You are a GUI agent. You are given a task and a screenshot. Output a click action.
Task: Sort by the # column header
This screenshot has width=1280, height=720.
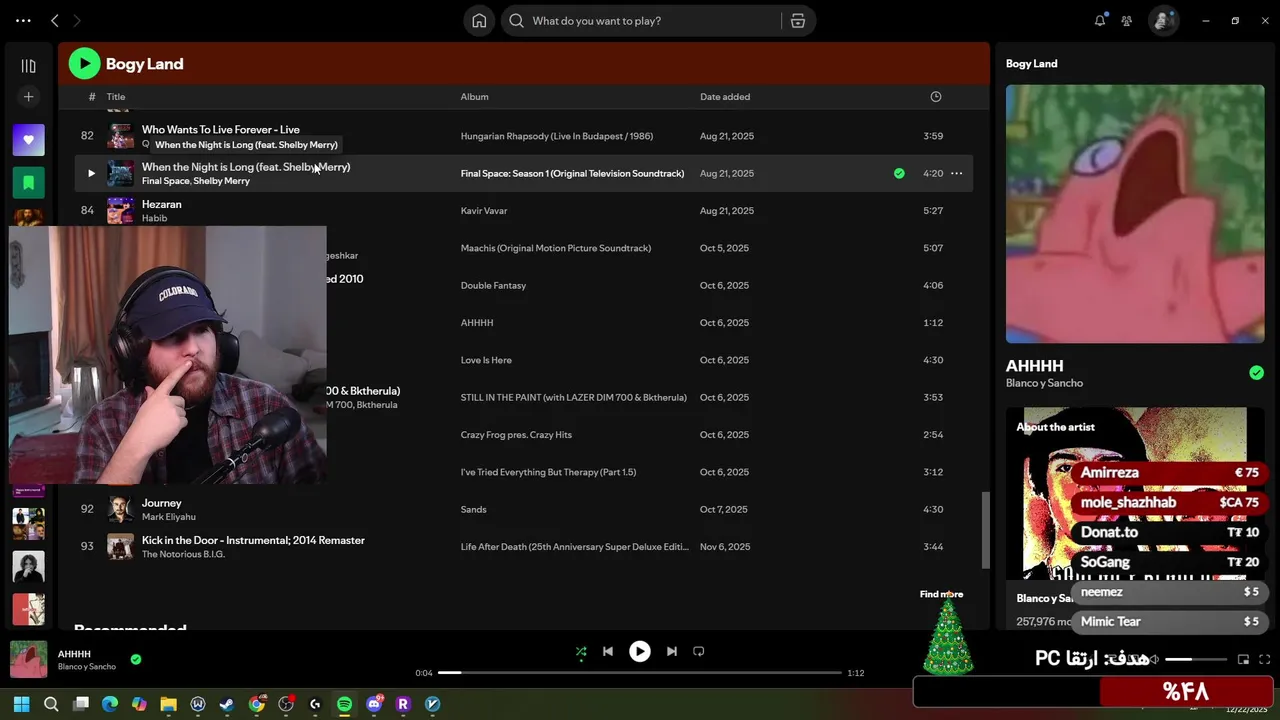(92, 97)
